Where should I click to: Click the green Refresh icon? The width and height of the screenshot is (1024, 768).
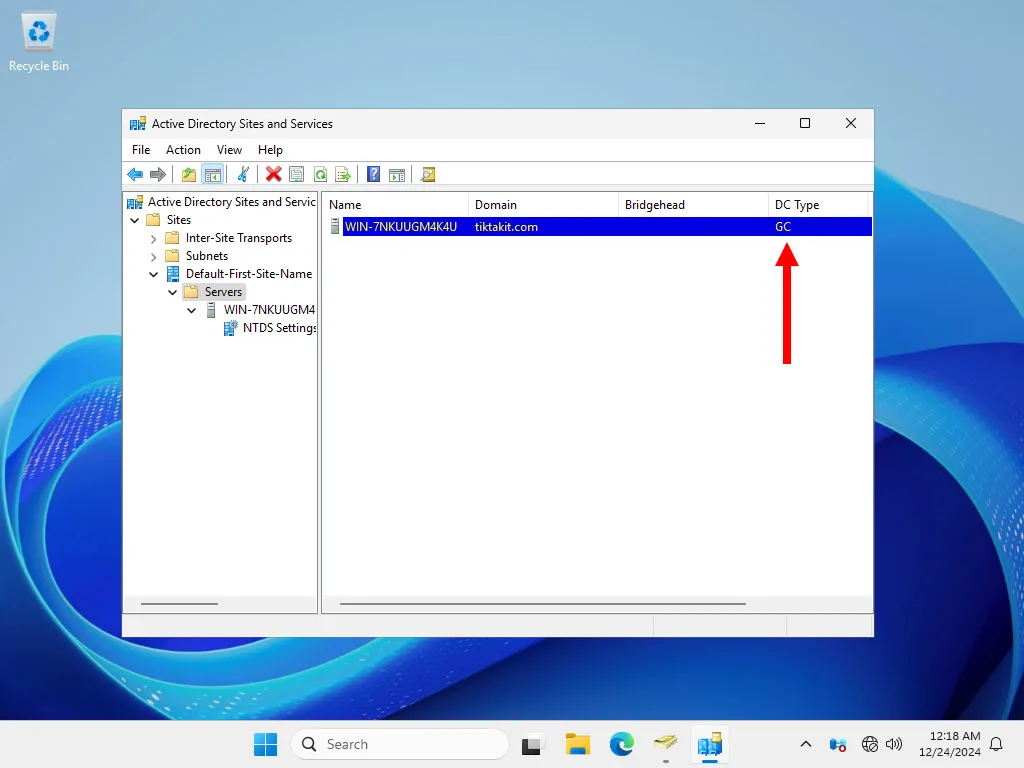tap(320, 174)
